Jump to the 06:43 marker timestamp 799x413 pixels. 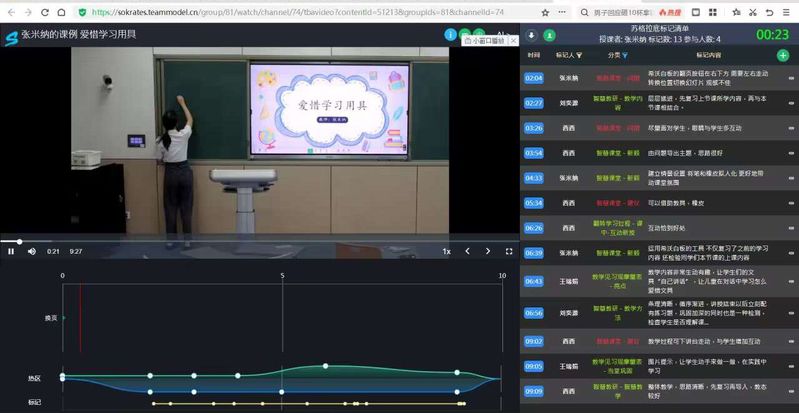coord(534,281)
